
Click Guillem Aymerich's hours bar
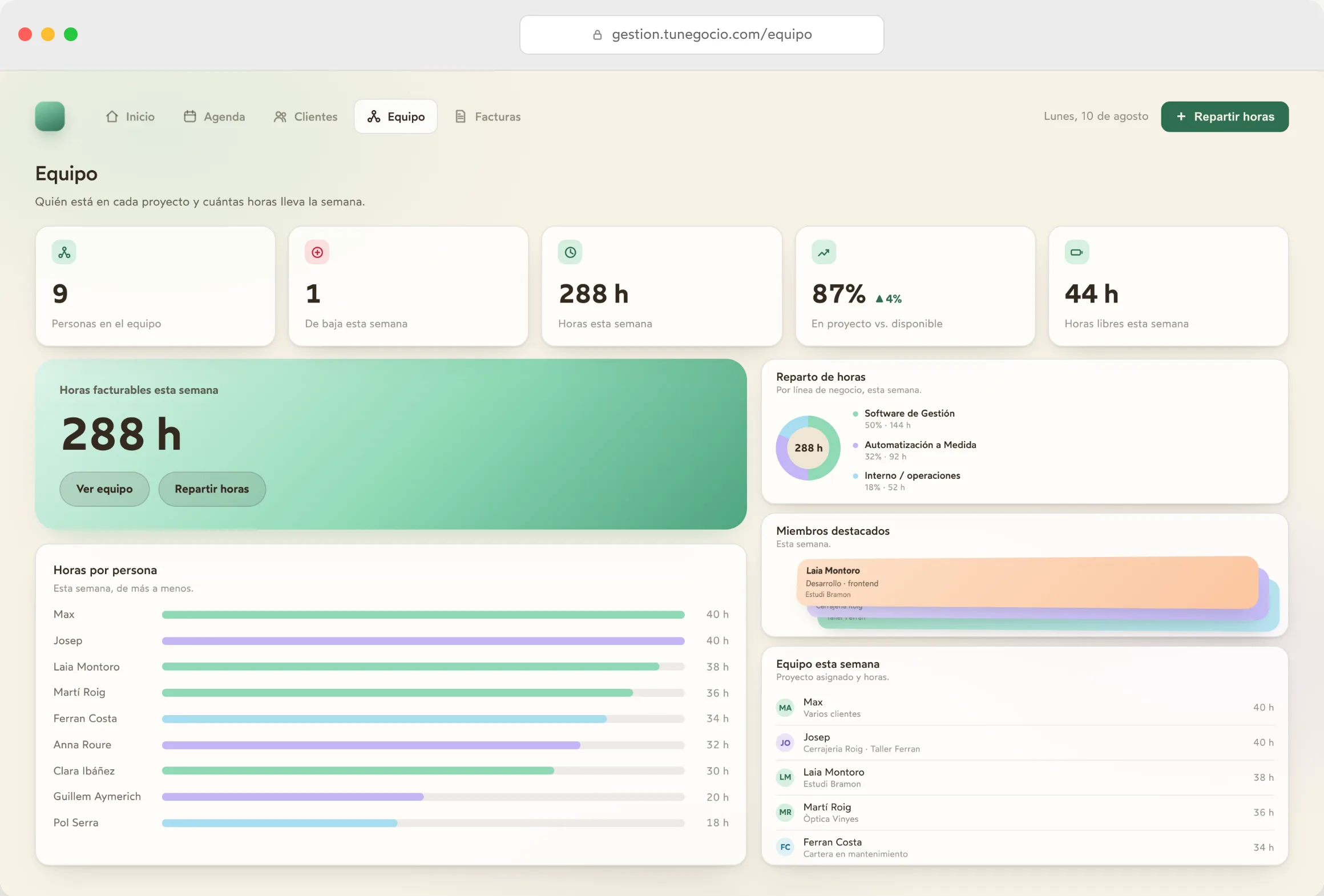click(423, 797)
